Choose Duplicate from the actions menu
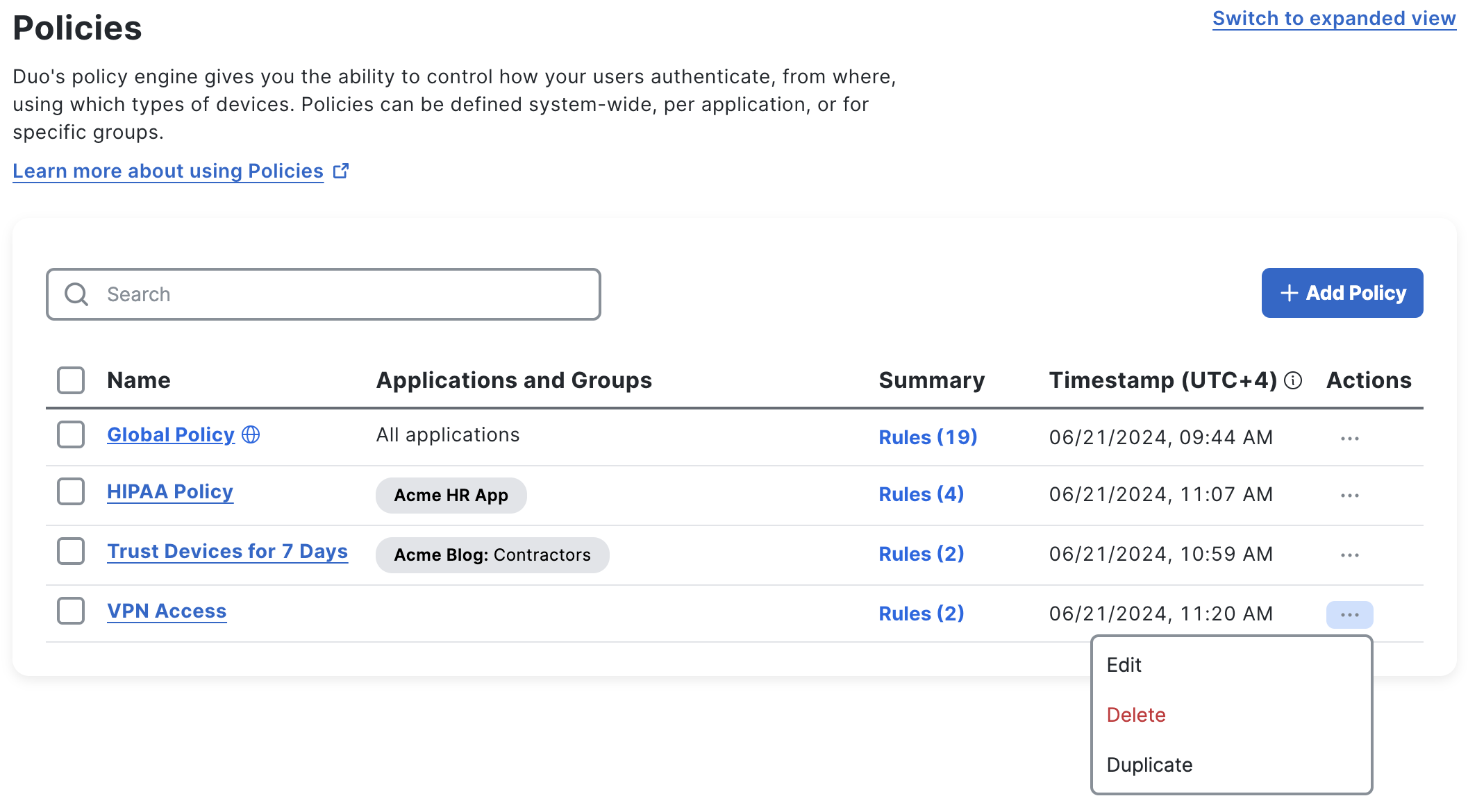 click(1149, 765)
